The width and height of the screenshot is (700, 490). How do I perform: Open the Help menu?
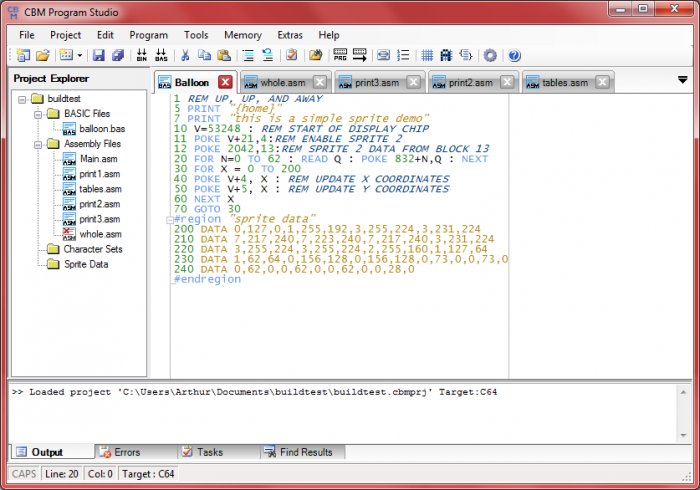coord(329,35)
